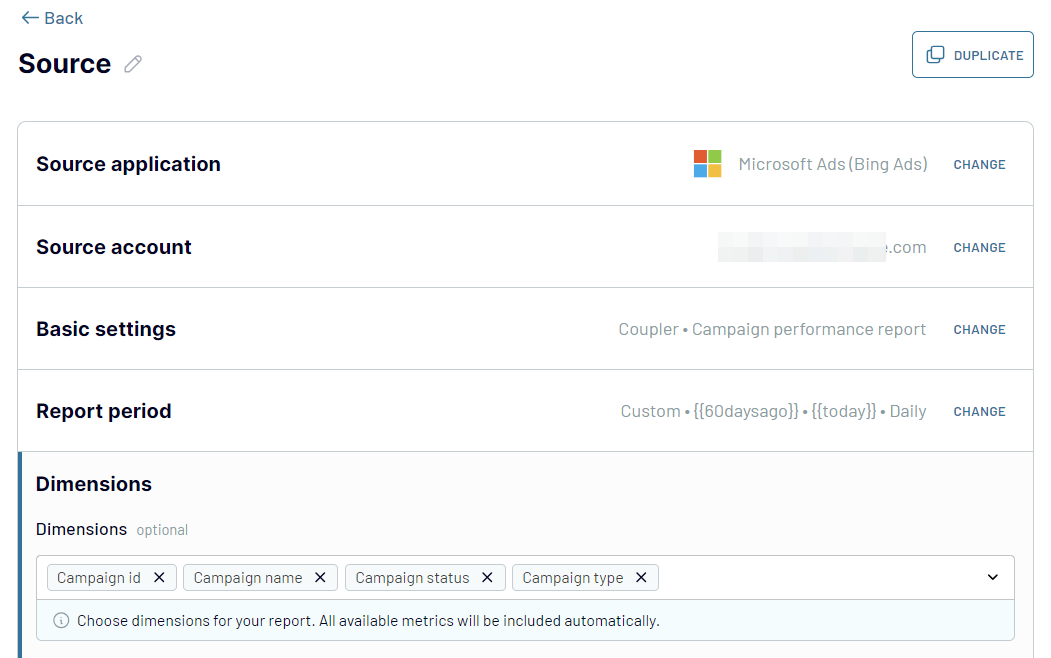This screenshot has height=658, width=1051.
Task: Click the 'Choose dimensions for your report' hint
Action: [368, 620]
